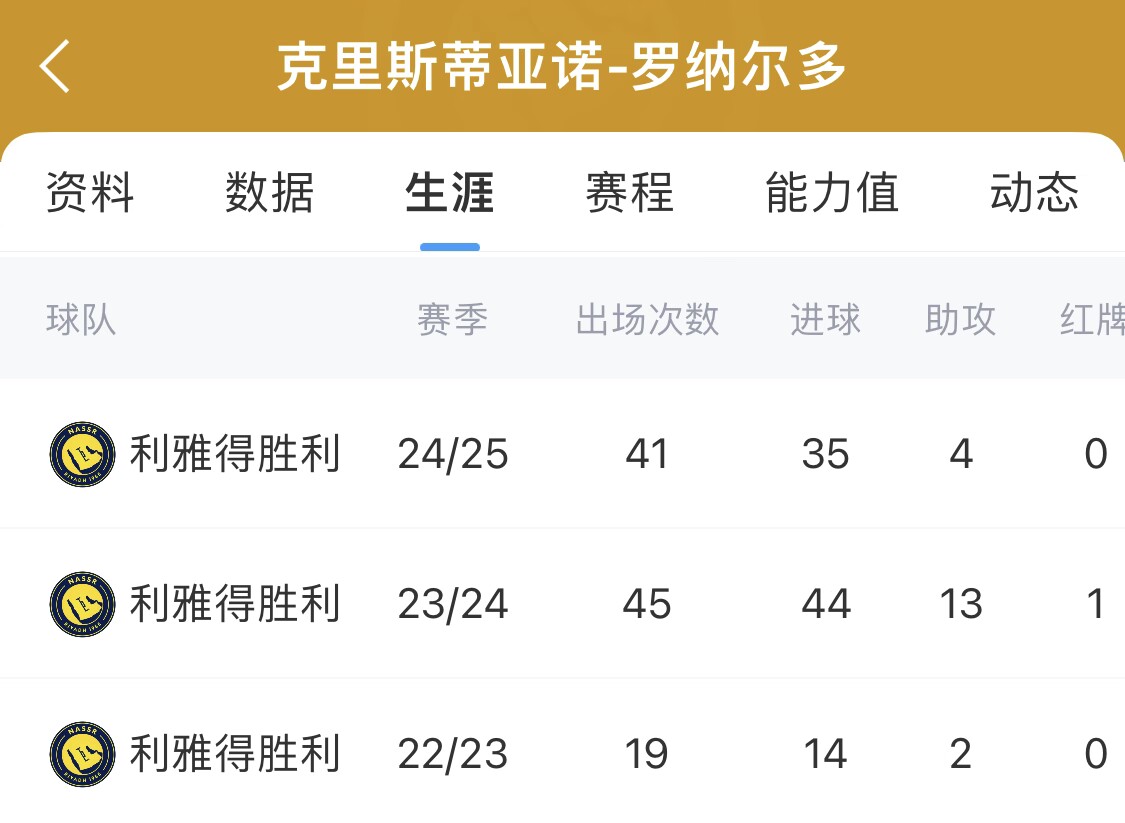Open 利雅得胜利 team link for 24/25

235,454
